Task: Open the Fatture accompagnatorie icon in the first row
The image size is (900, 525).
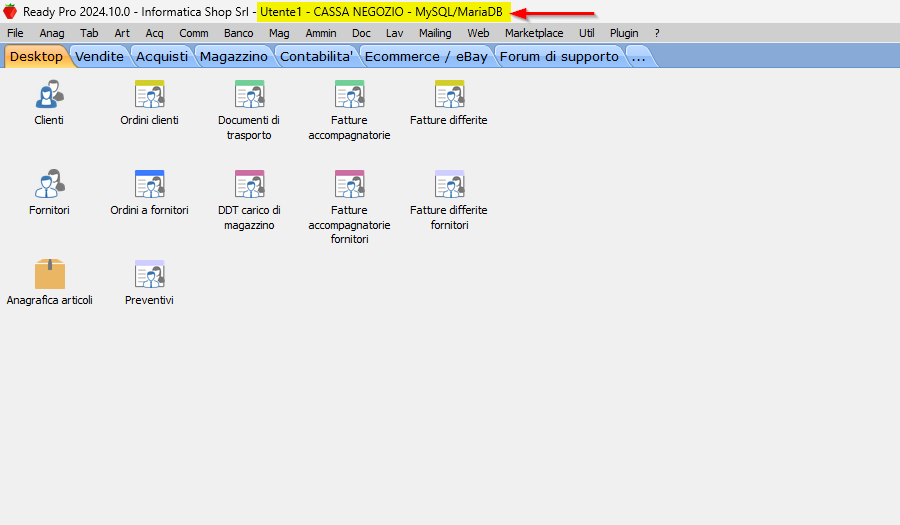Action: point(350,95)
